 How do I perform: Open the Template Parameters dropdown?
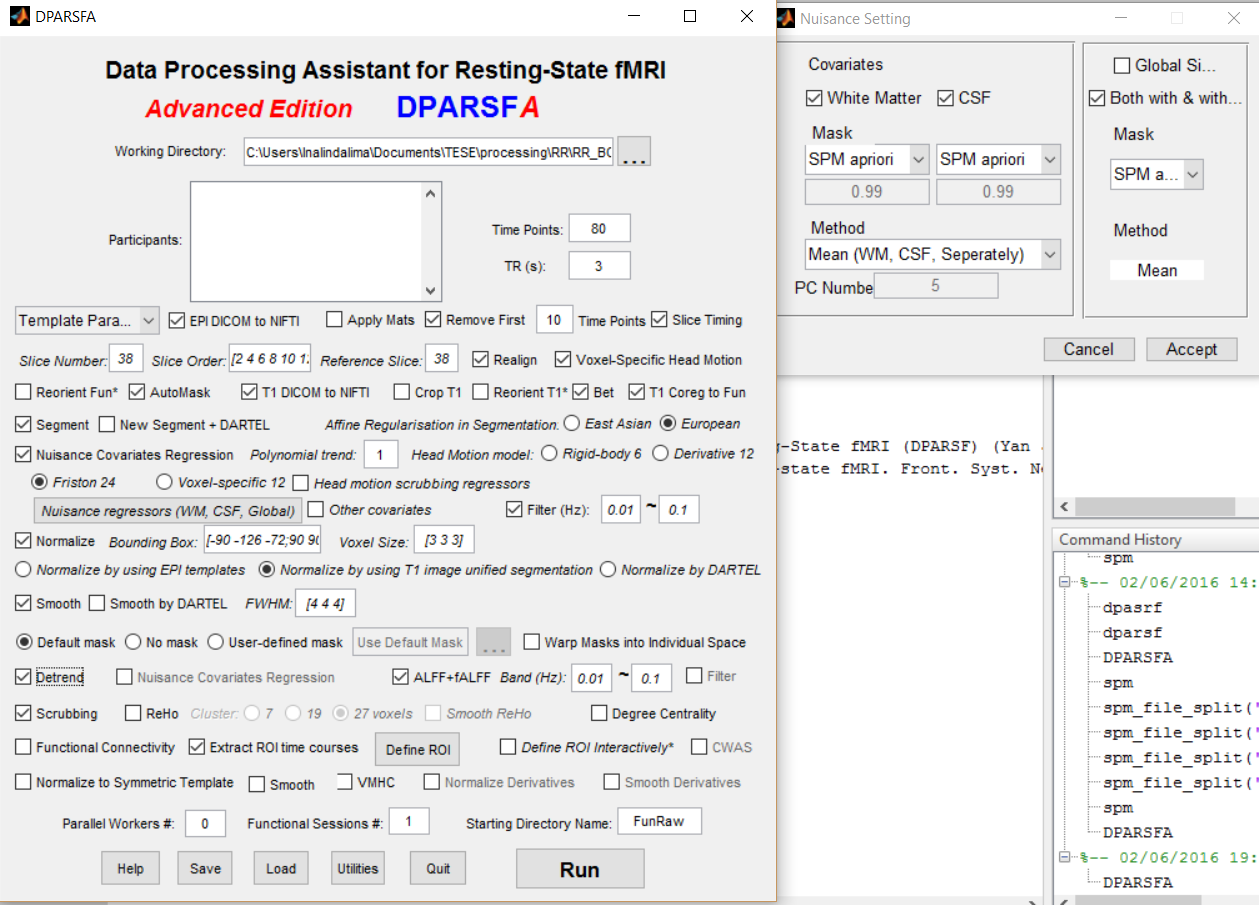[x=88, y=321]
